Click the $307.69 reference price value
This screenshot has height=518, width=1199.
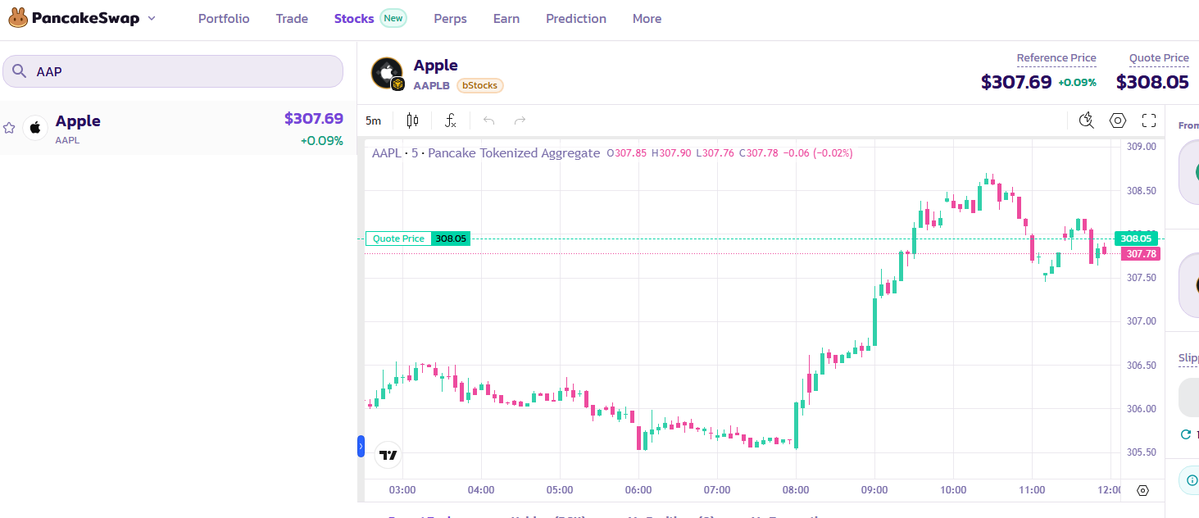point(1016,82)
